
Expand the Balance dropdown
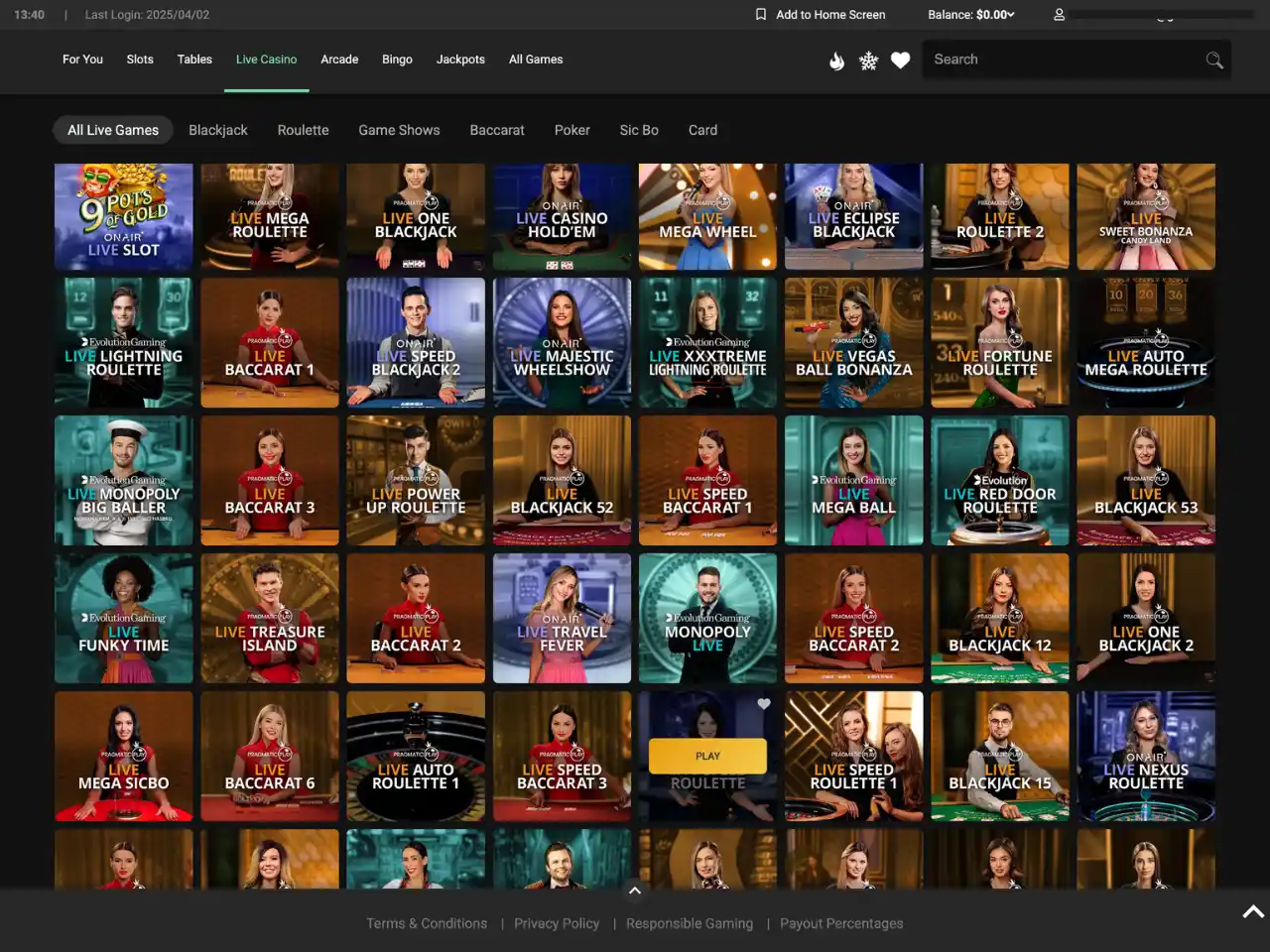click(x=970, y=15)
